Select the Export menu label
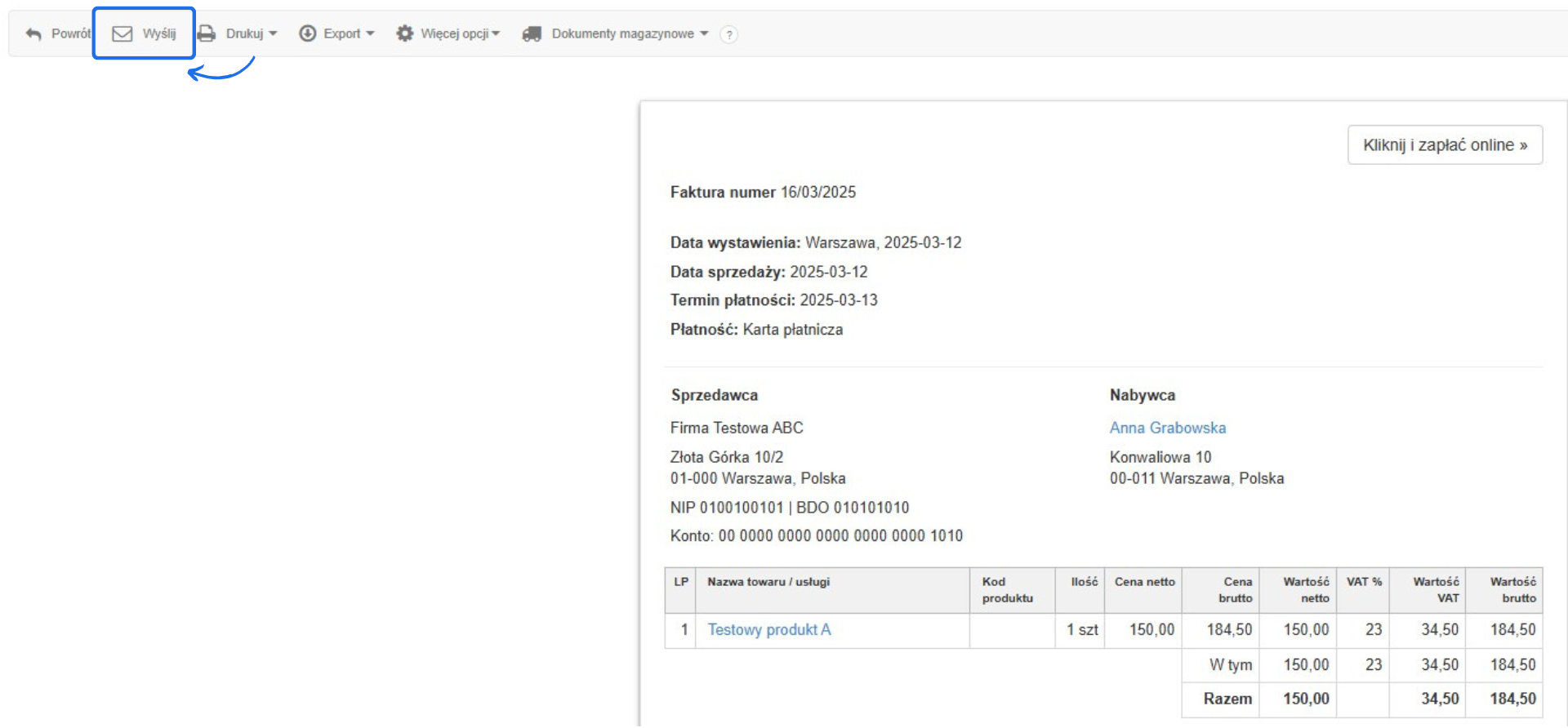The width and height of the screenshot is (1568, 728). click(x=341, y=33)
